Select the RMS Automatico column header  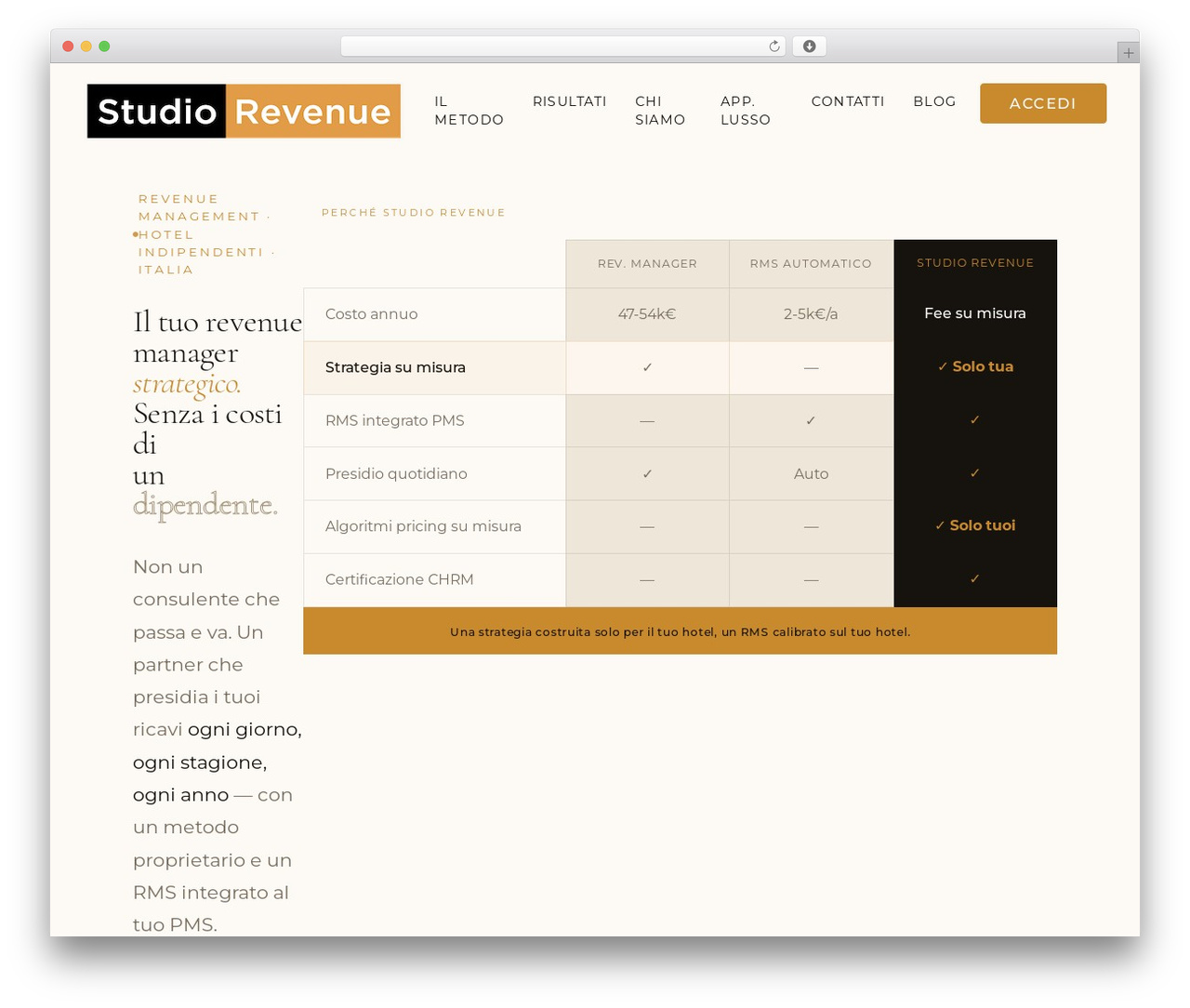point(811,264)
